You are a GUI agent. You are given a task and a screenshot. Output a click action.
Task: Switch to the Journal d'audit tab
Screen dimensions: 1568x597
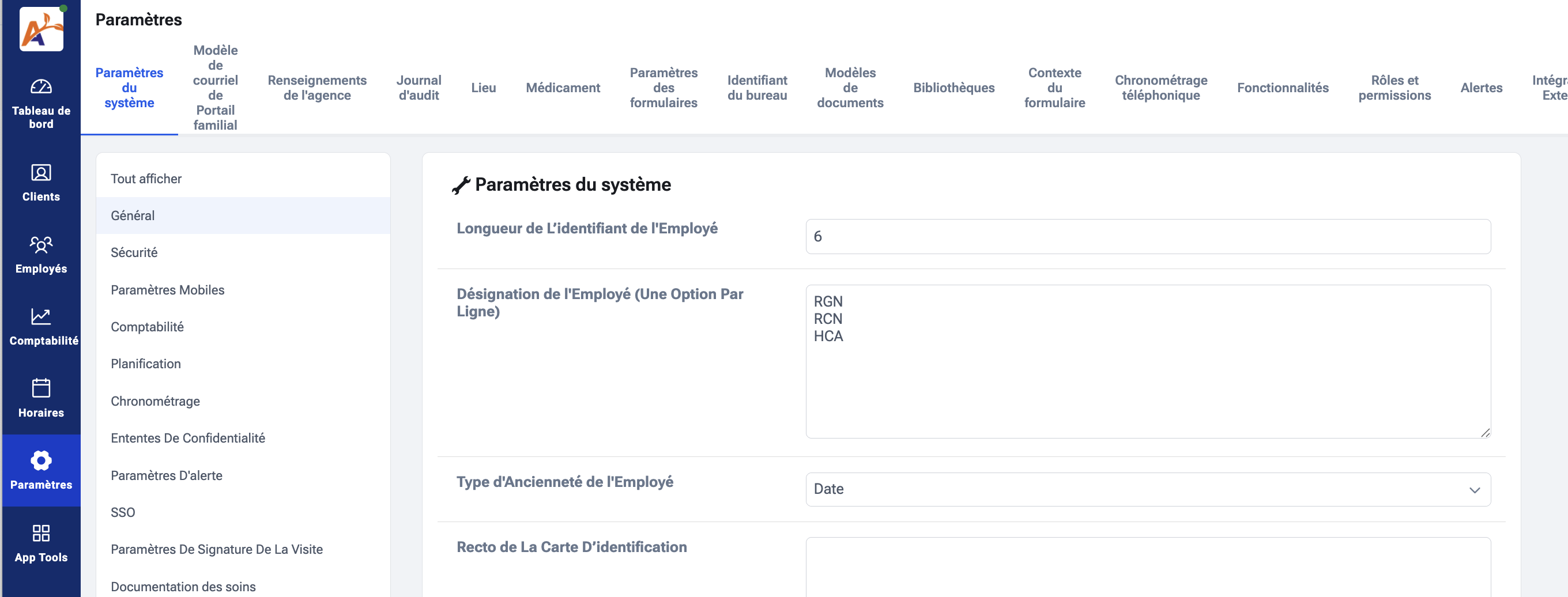[x=418, y=88]
